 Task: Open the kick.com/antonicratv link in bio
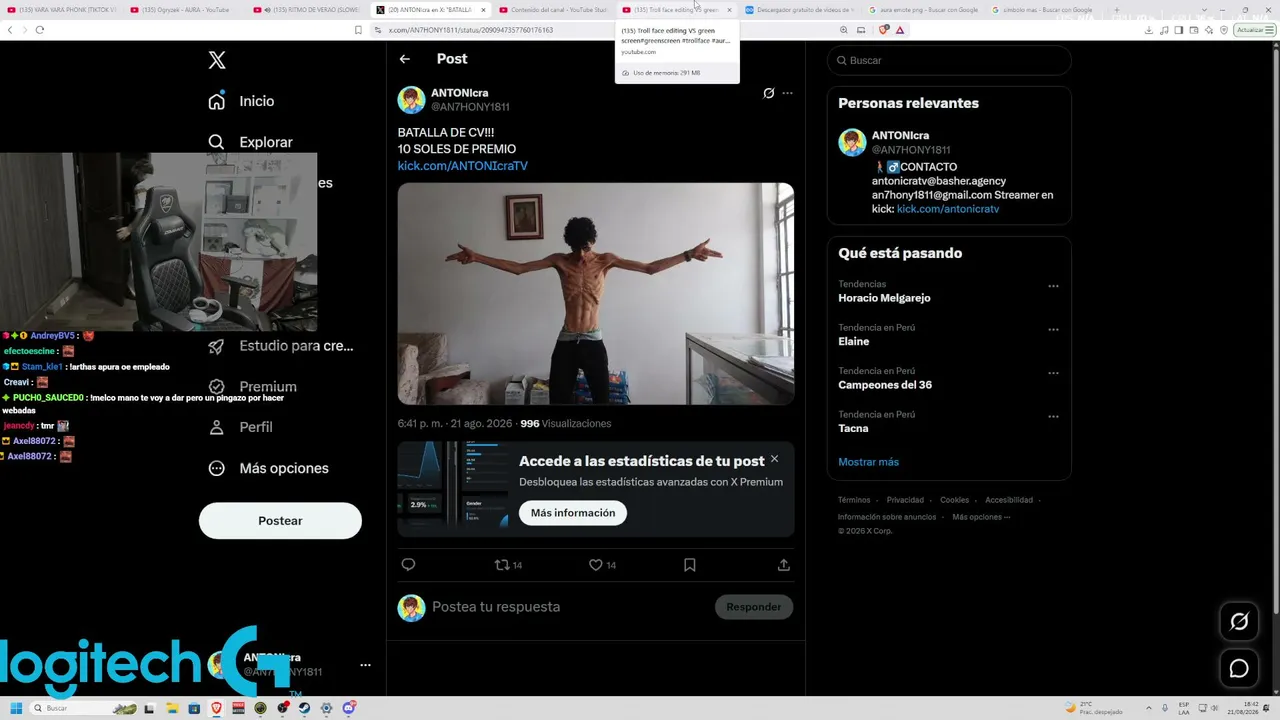tap(948, 209)
